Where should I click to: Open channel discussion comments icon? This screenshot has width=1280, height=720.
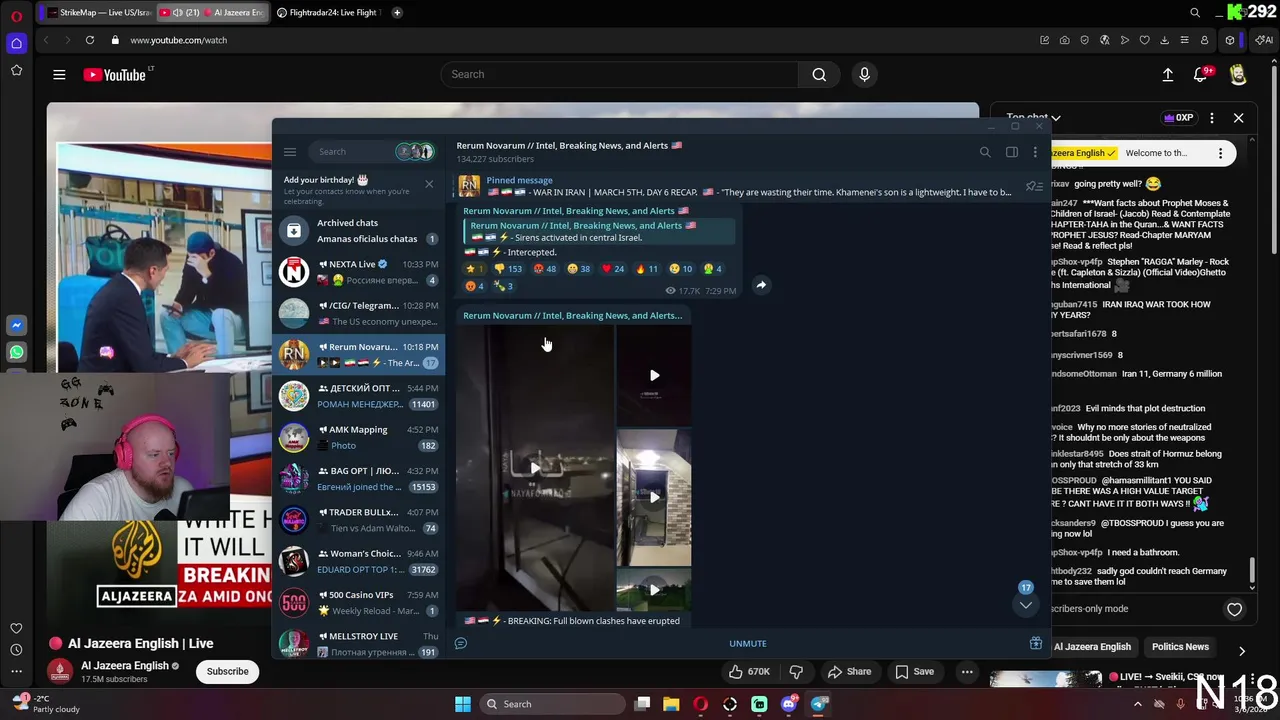pos(461,644)
